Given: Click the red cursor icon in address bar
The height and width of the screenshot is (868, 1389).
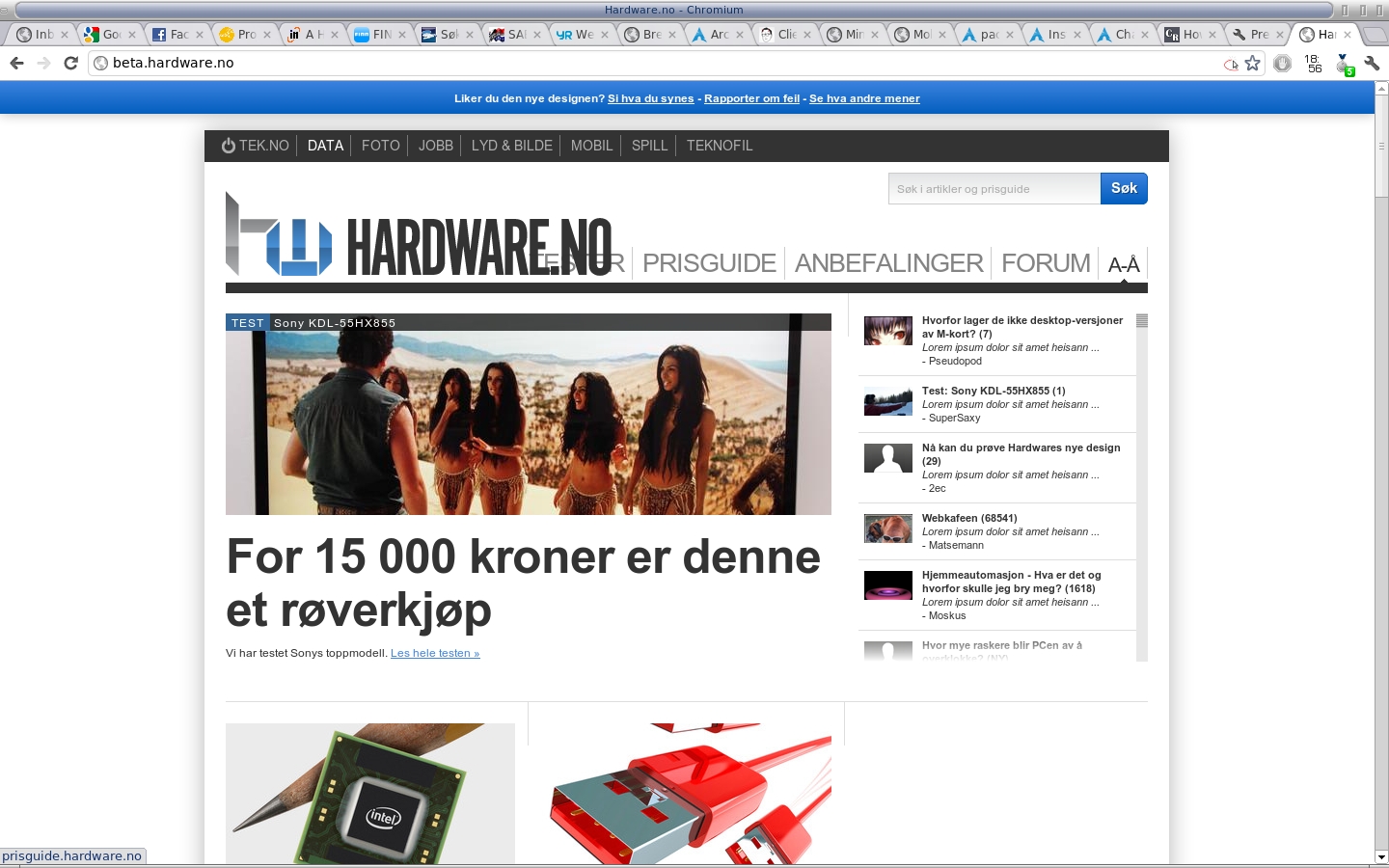Looking at the screenshot, I should coord(1231,65).
